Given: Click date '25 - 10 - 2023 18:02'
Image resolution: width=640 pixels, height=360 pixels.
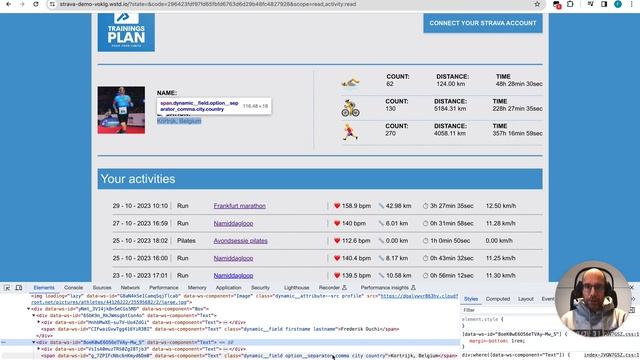Looking at the screenshot, I should [x=140, y=241].
